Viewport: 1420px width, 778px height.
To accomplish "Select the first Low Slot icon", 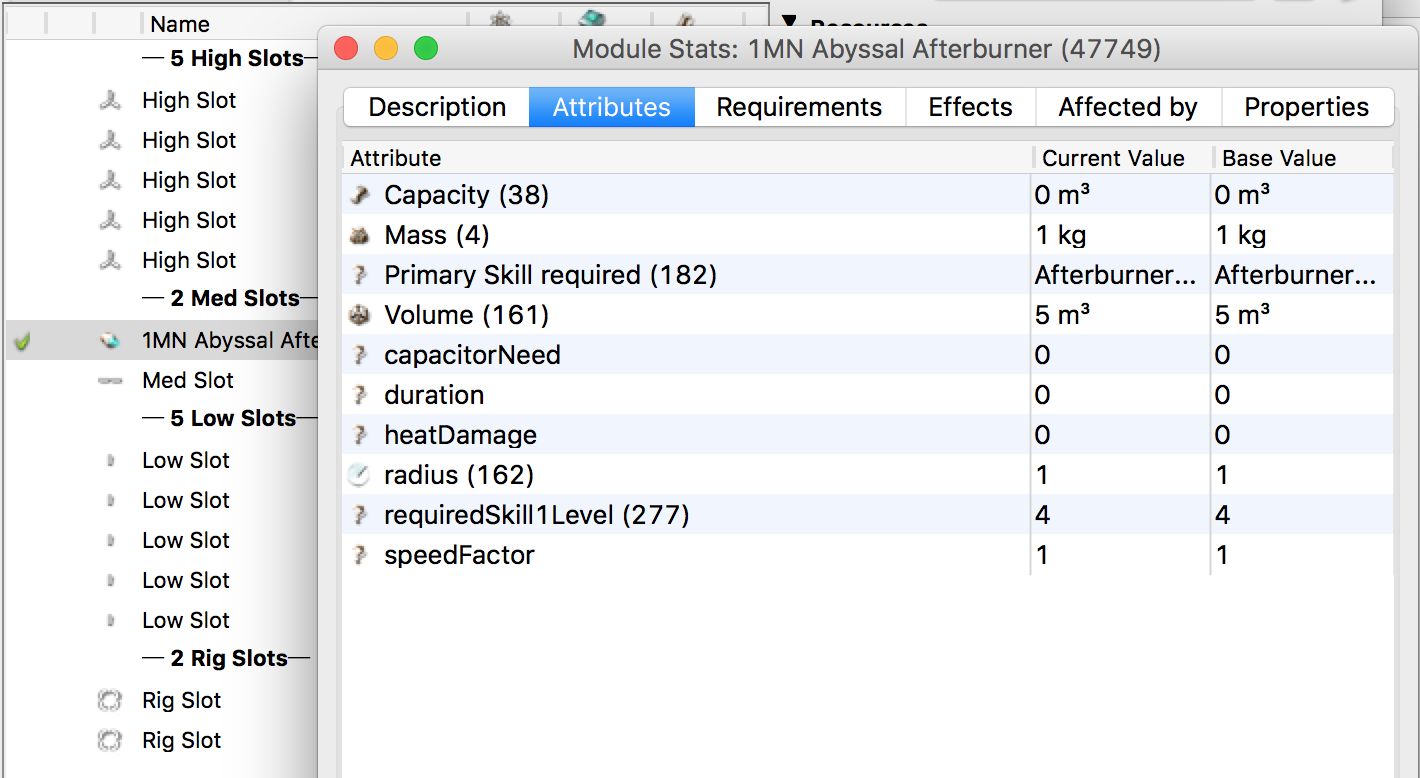I will click(110, 460).
